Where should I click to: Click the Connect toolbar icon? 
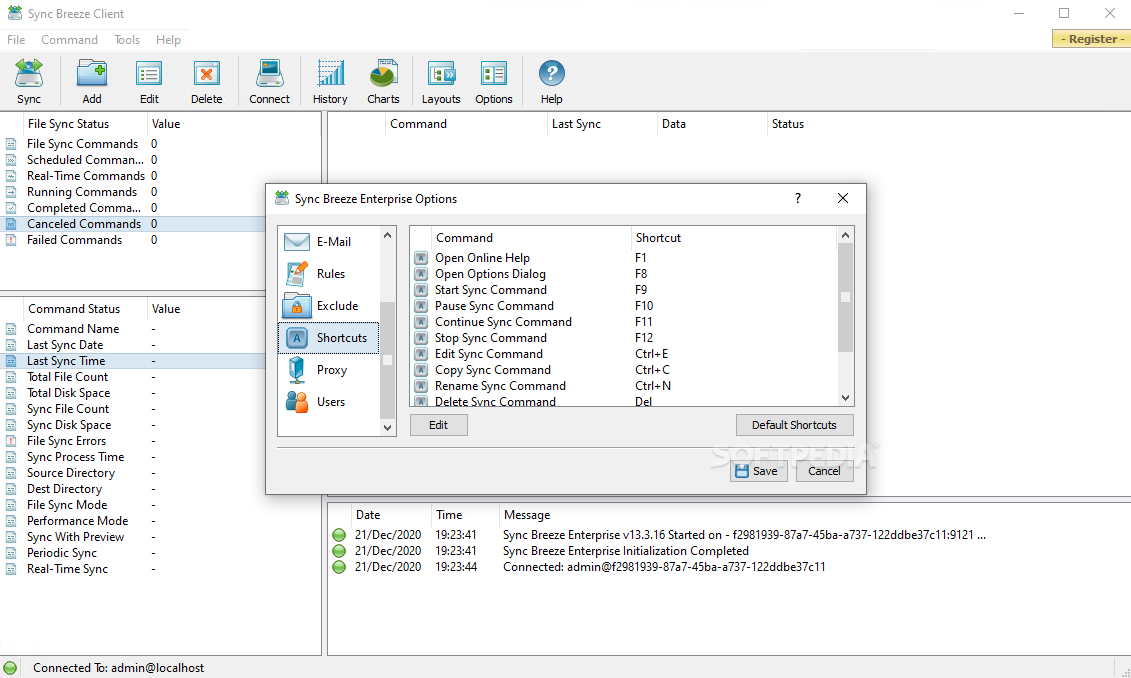click(269, 82)
